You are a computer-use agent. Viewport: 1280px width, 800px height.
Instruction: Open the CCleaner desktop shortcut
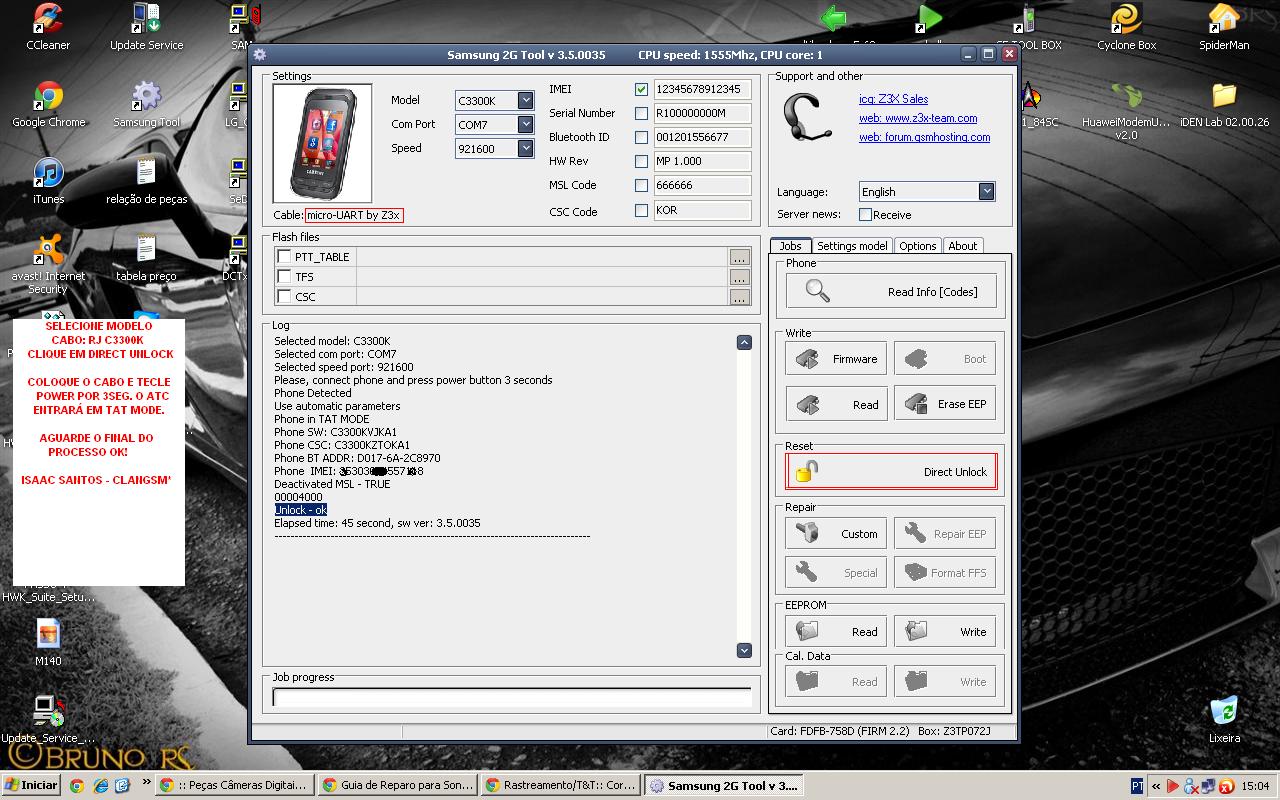pos(48,26)
